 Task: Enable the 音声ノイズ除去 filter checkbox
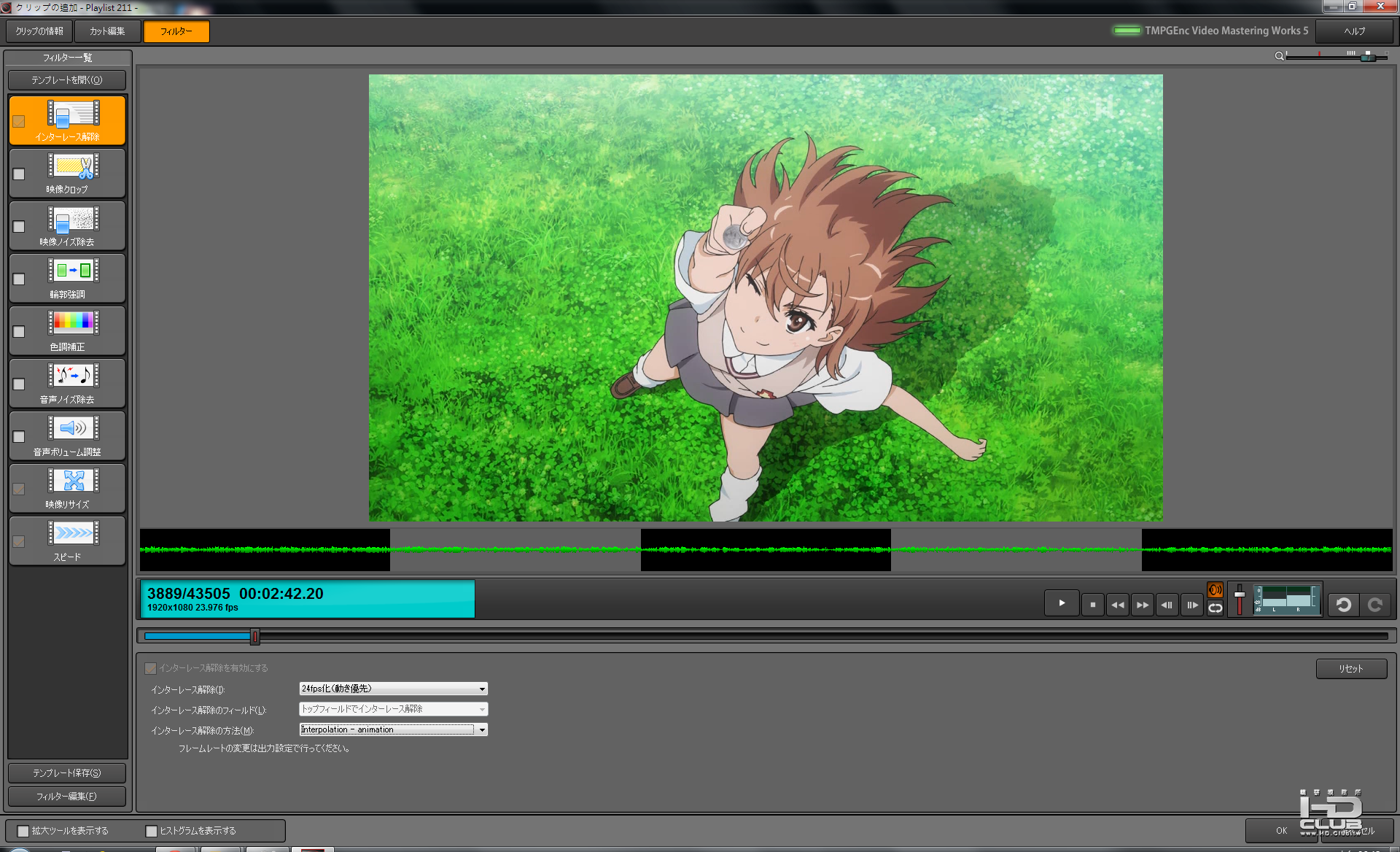click(19, 384)
